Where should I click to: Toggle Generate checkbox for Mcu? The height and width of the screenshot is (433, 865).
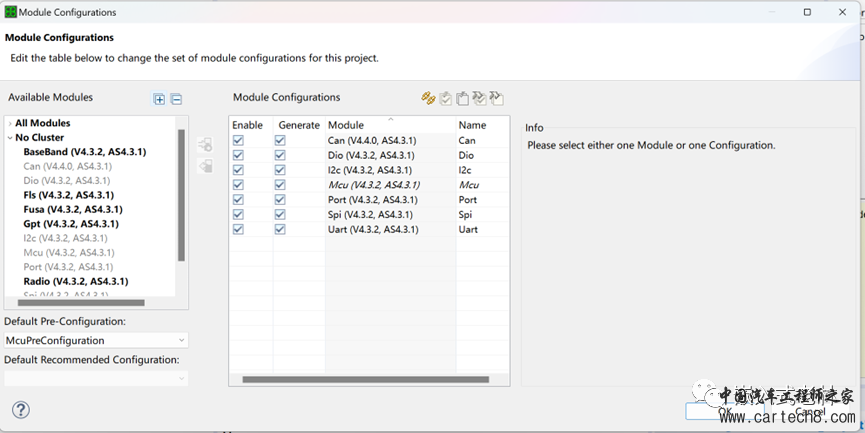point(280,185)
